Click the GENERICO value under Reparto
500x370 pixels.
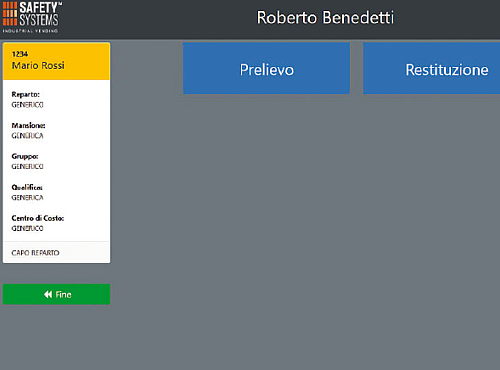pos(27,105)
